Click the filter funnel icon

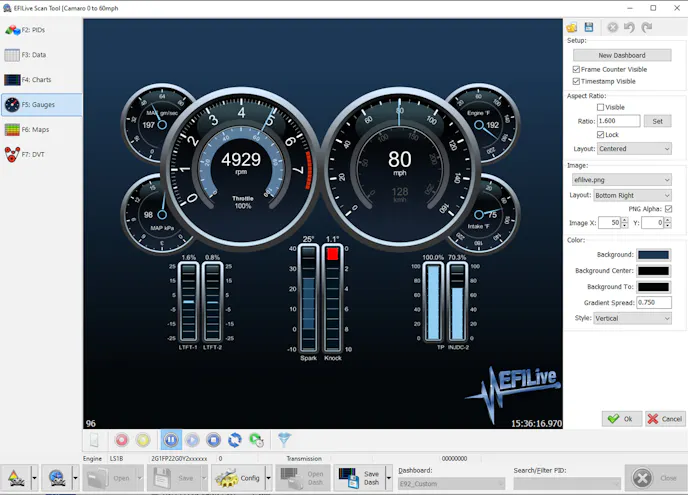tap(283, 439)
